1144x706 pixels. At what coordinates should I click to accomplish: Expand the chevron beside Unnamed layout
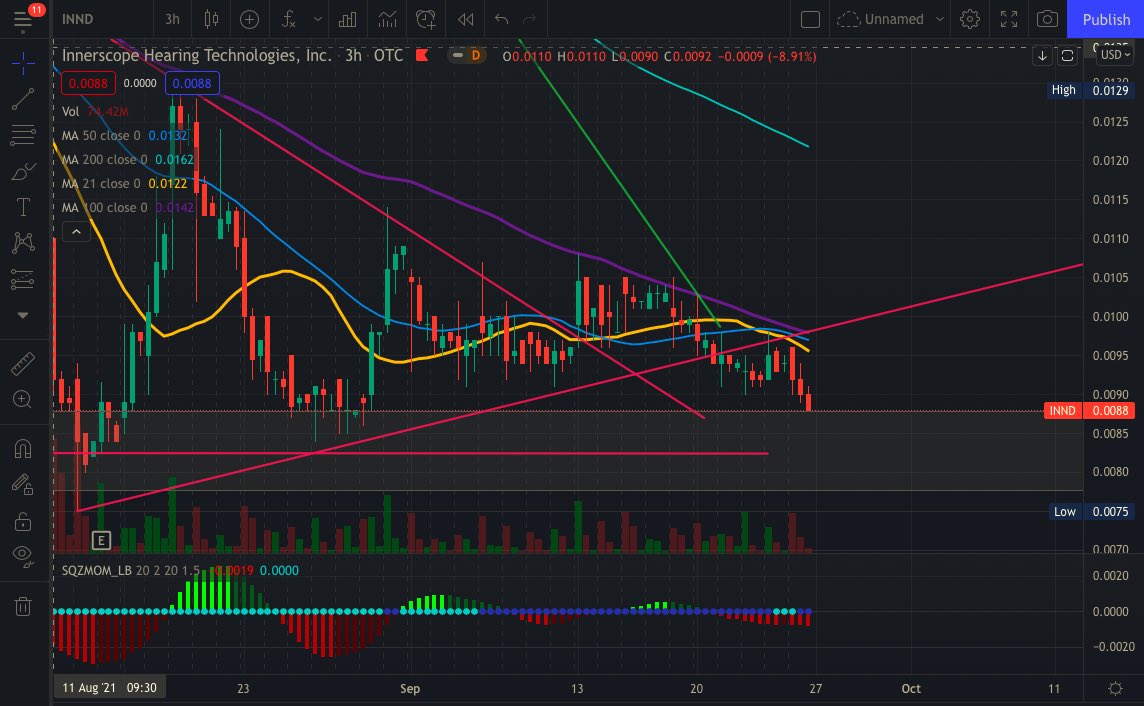tap(940, 19)
